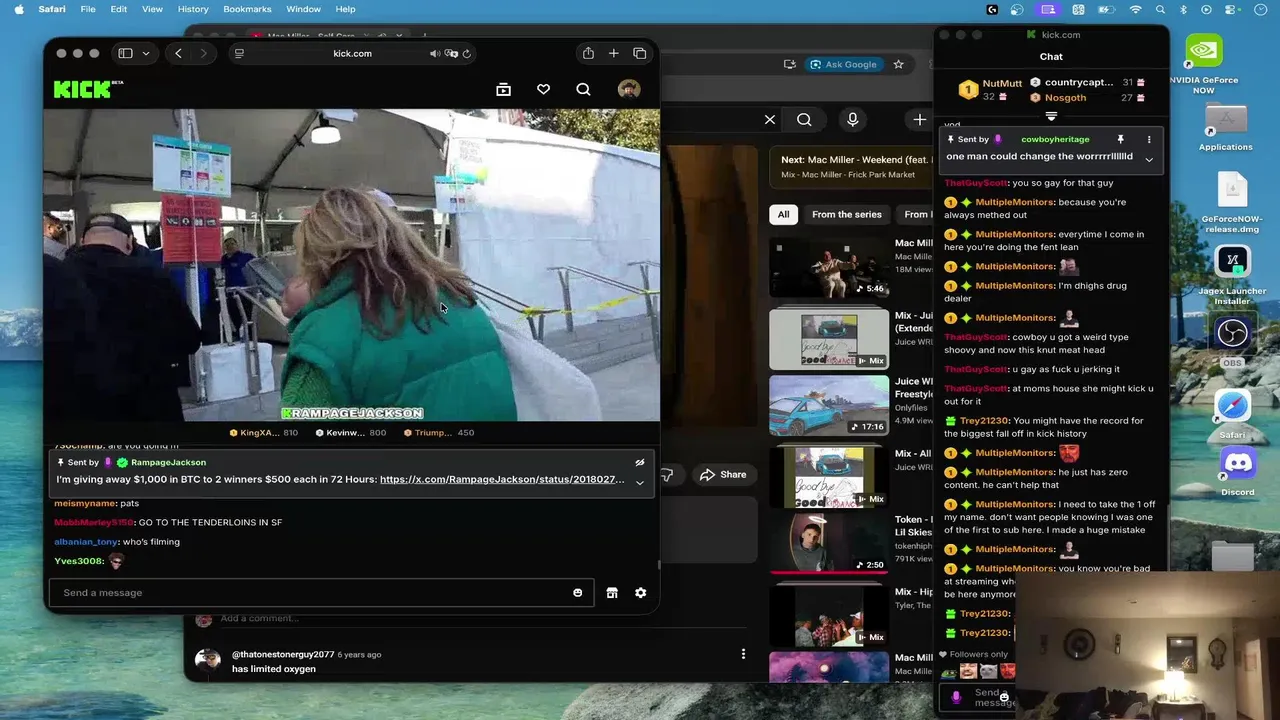Expand the cowboyheritage pinned message chevron
Screen dimensions: 1280x720
tap(1149, 159)
